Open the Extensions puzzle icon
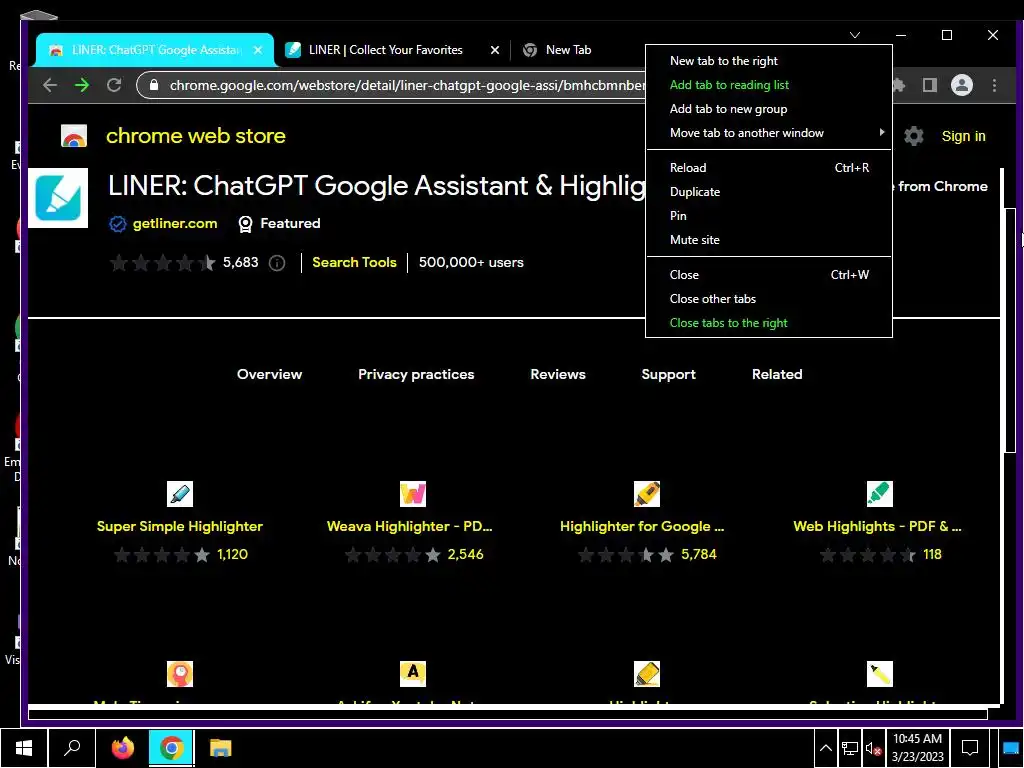Viewport: 1024px width, 768px height. coord(899,85)
